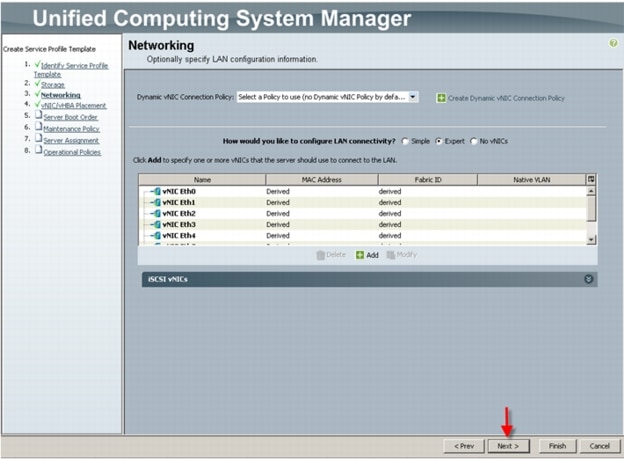This screenshot has width=624, height=460.
Task: Click the Finish button
Action: [x=558, y=446]
